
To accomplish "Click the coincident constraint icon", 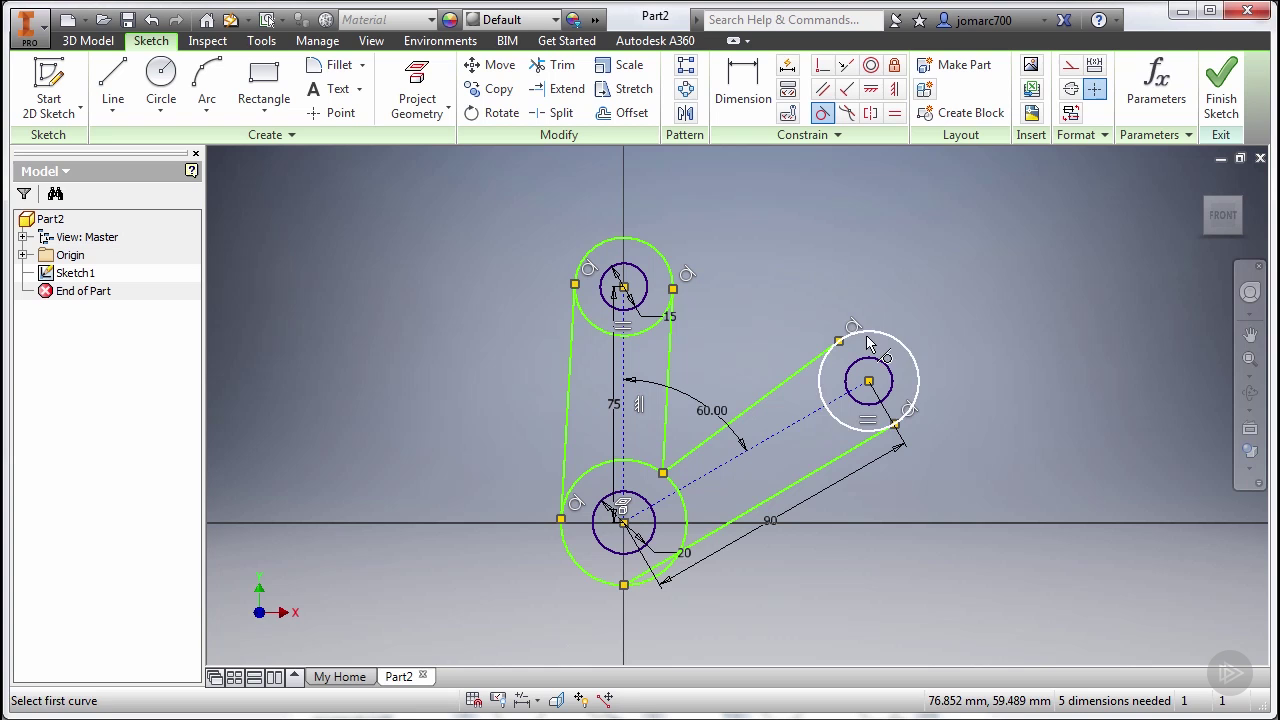I will pyautogui.click(x=823, y=65).
